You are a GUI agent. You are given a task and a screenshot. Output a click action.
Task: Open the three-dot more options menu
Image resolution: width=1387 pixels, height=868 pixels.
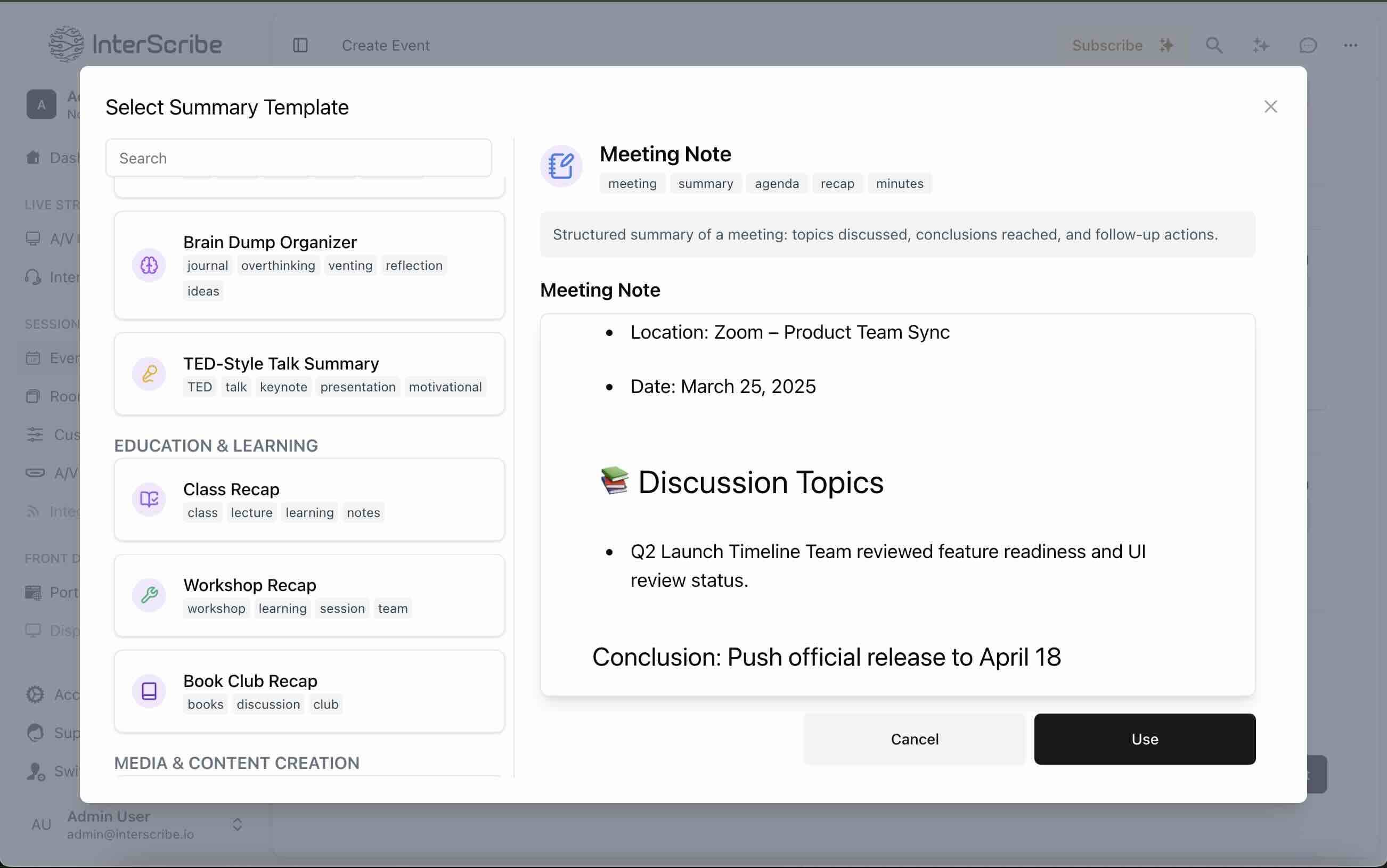click(1350, 45)
